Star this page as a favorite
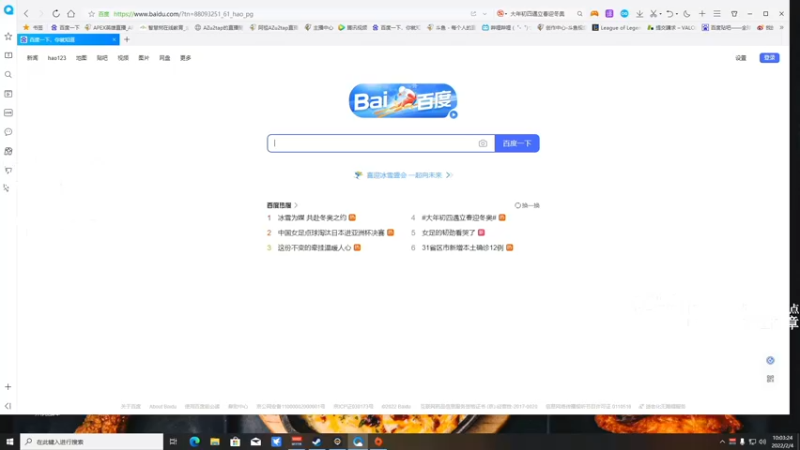The image size is (800, 450). pyautogui.click(x=91, y=14)
